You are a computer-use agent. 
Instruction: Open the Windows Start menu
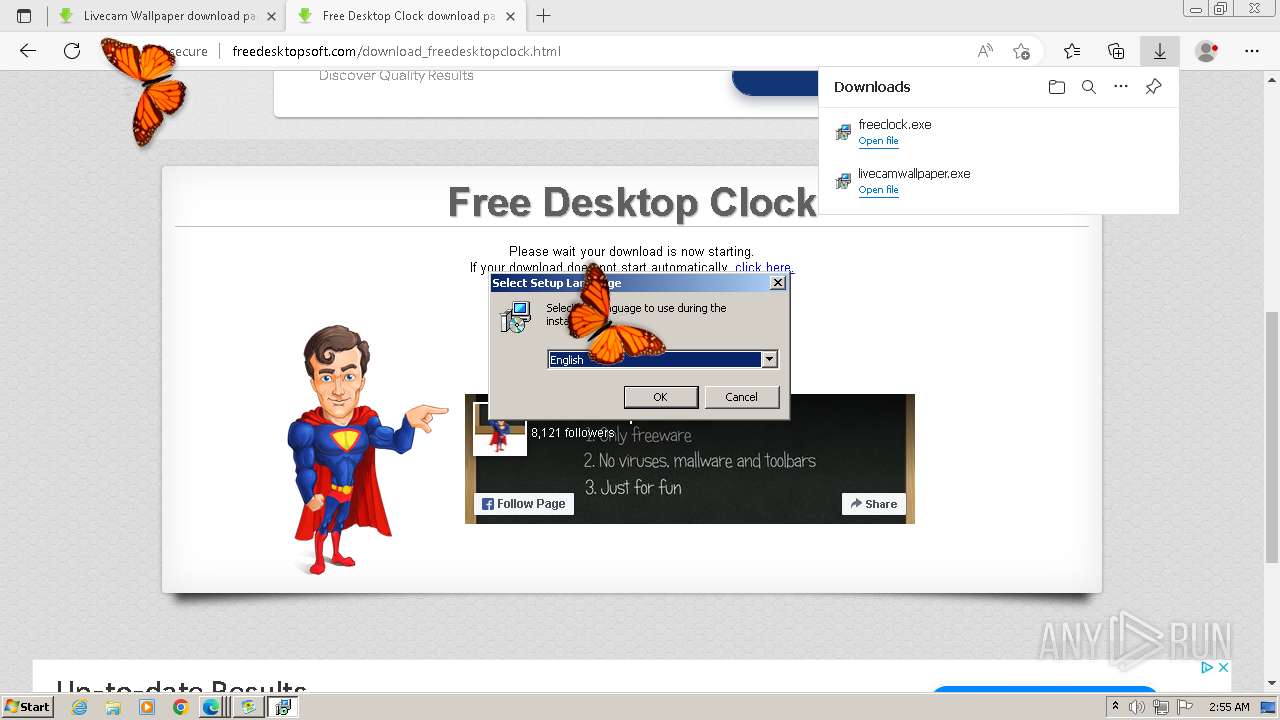[x=27, y=707]
